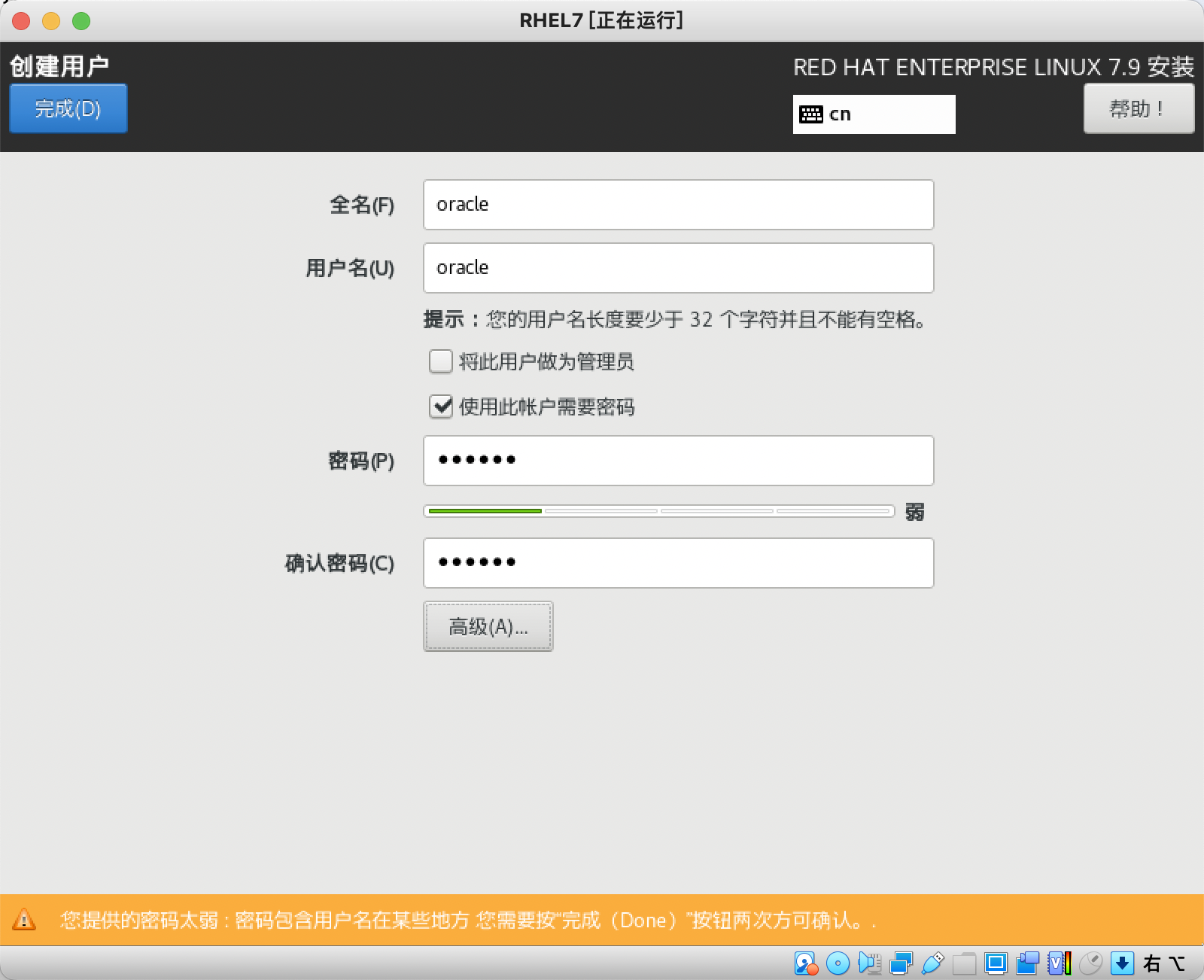Click the VirtualBox audio speaker and microphone icon

click(x=869, y=963)
